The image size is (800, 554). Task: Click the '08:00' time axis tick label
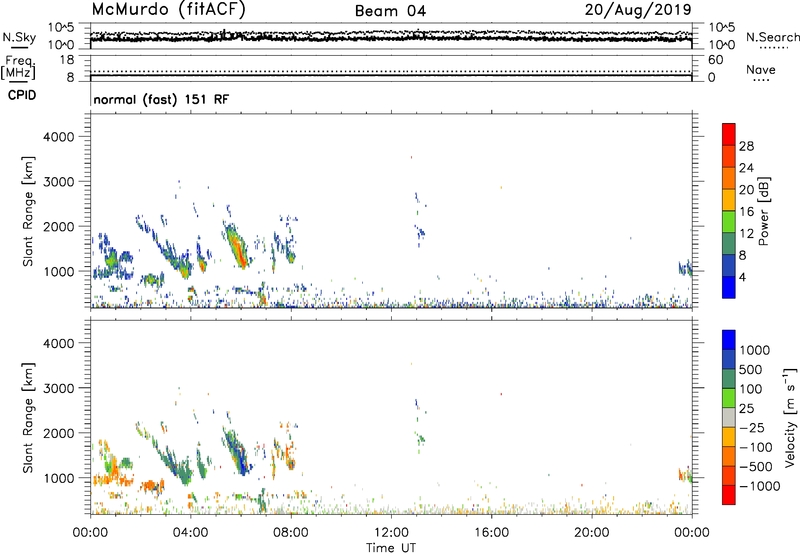291,533
